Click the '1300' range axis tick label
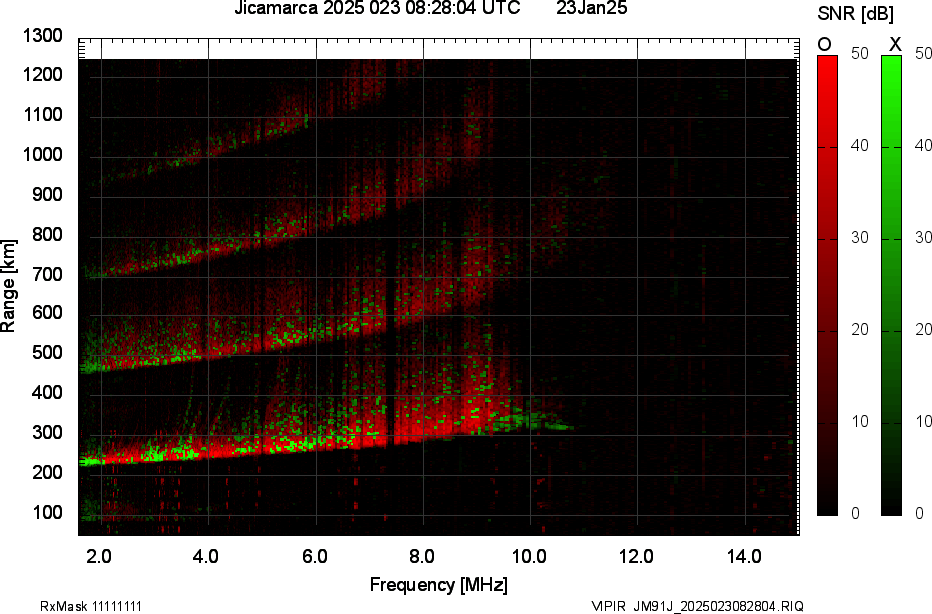932x614 pixels. [x=42, y=36]
